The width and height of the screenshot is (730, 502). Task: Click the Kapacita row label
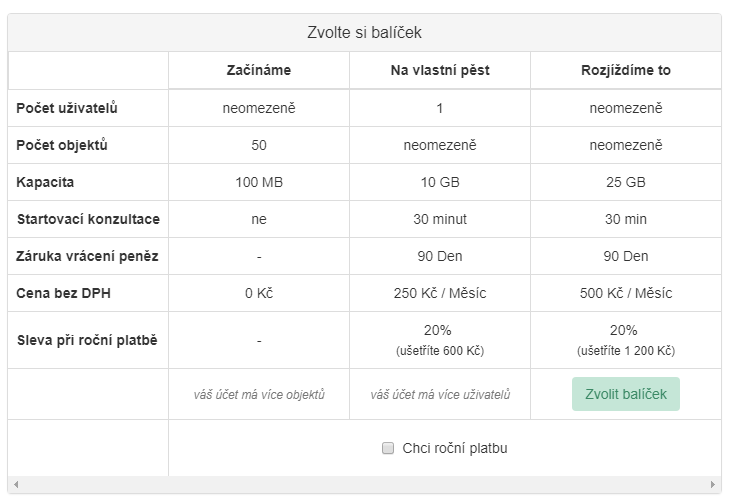[45, 182]
